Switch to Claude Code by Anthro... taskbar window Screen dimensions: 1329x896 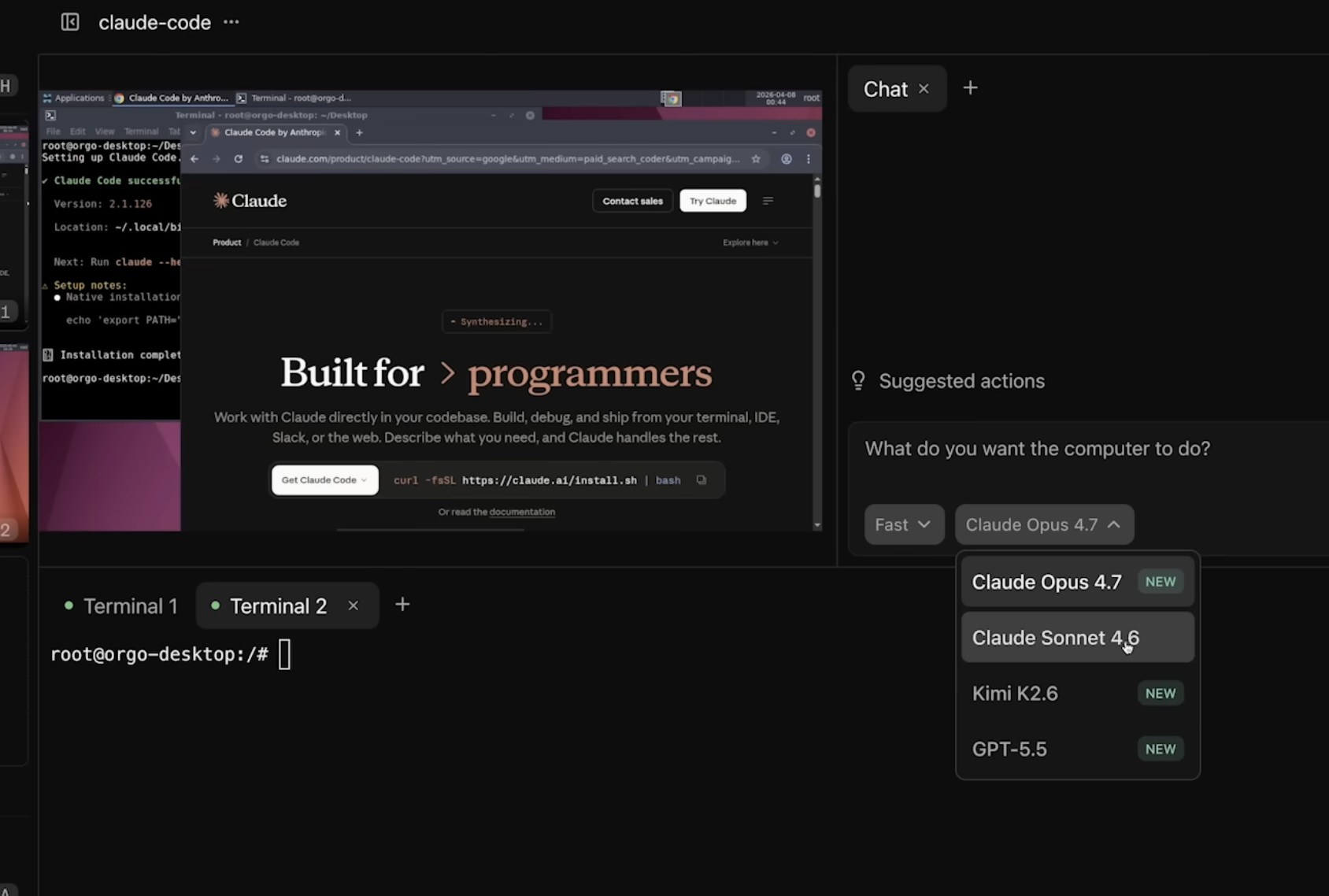(172, 98)
